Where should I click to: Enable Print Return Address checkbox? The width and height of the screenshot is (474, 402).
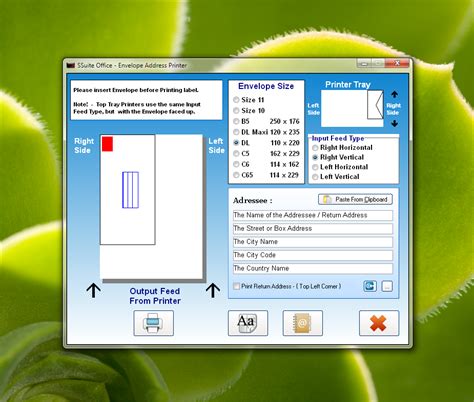tap(236, 286)
